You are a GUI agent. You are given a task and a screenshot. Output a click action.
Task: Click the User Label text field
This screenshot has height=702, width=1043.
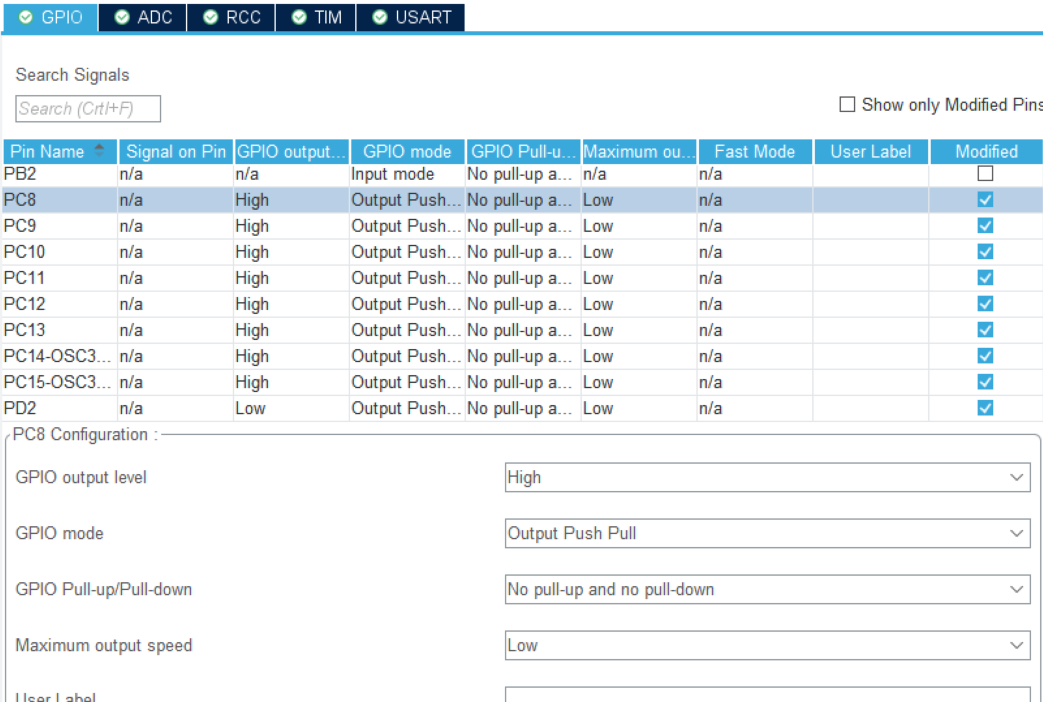(767, 694)
